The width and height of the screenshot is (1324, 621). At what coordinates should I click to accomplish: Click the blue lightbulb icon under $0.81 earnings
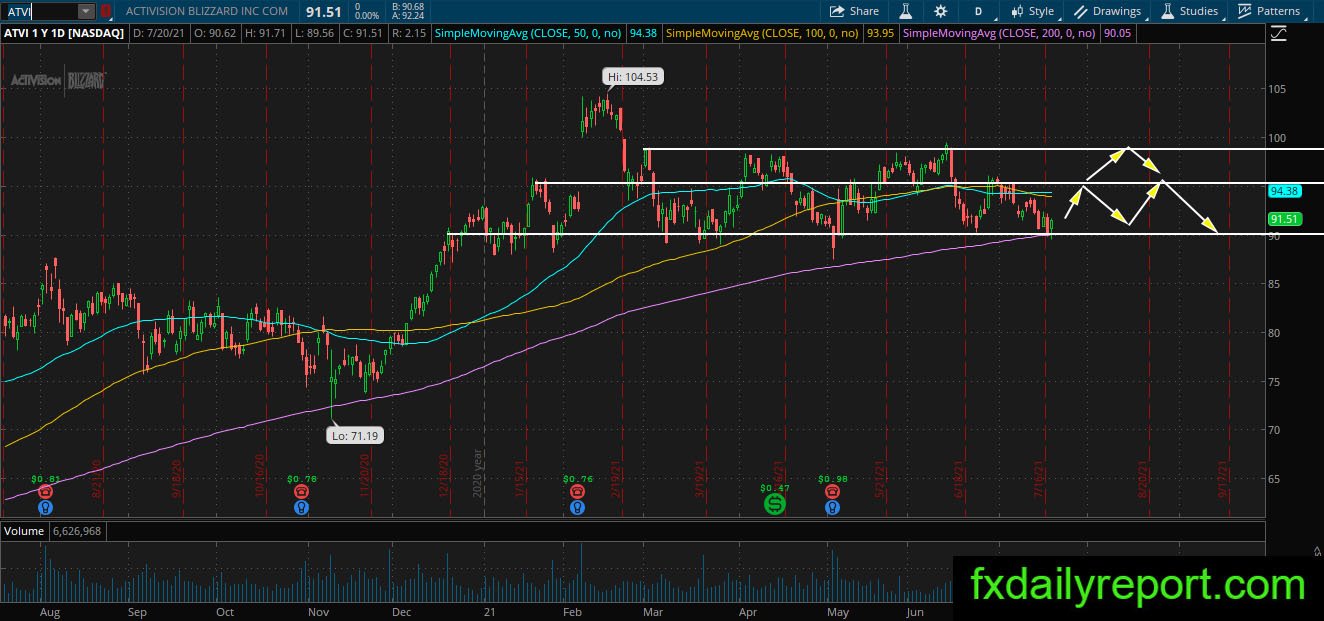(x=45, y=508)
